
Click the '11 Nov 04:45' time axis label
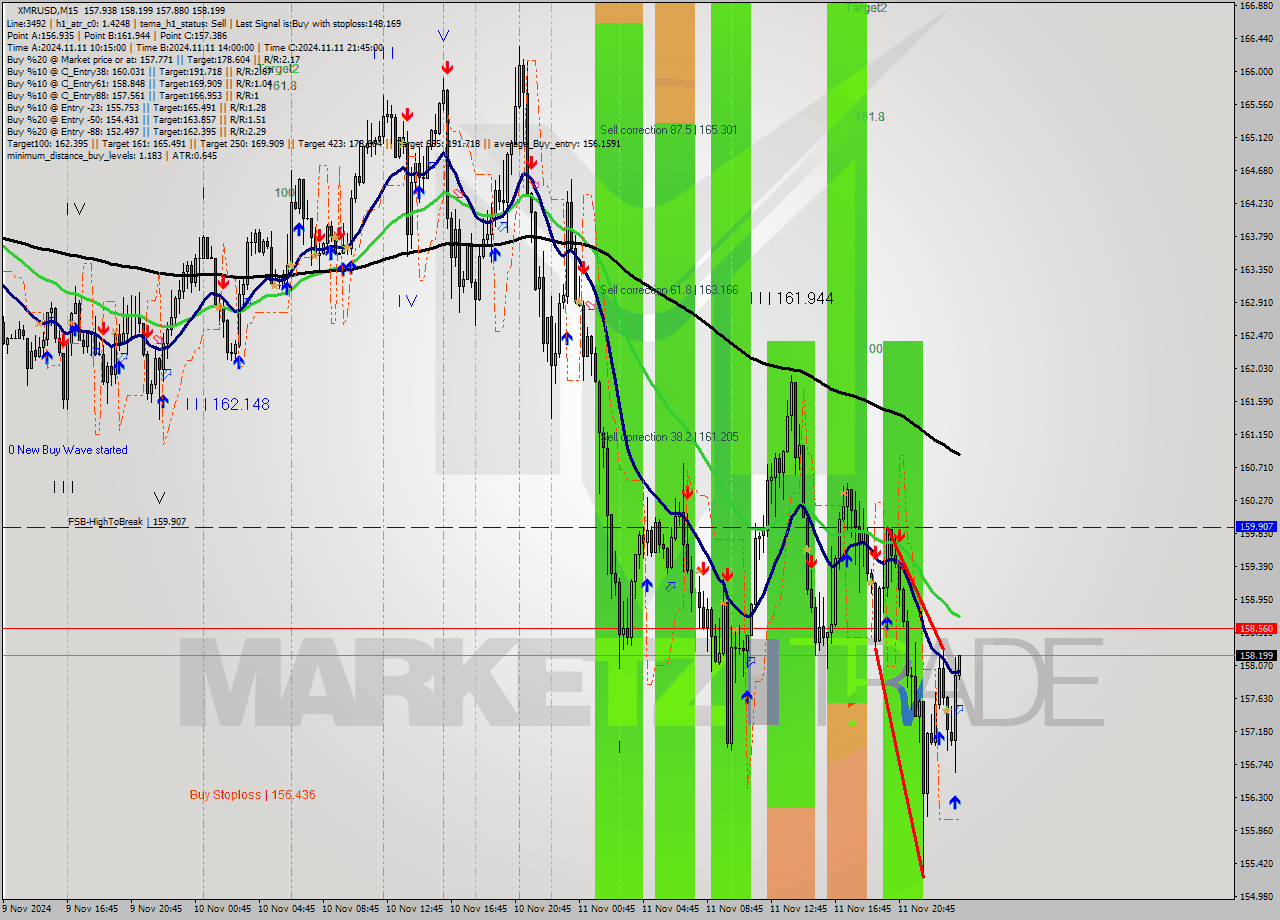tap(671, 909)
